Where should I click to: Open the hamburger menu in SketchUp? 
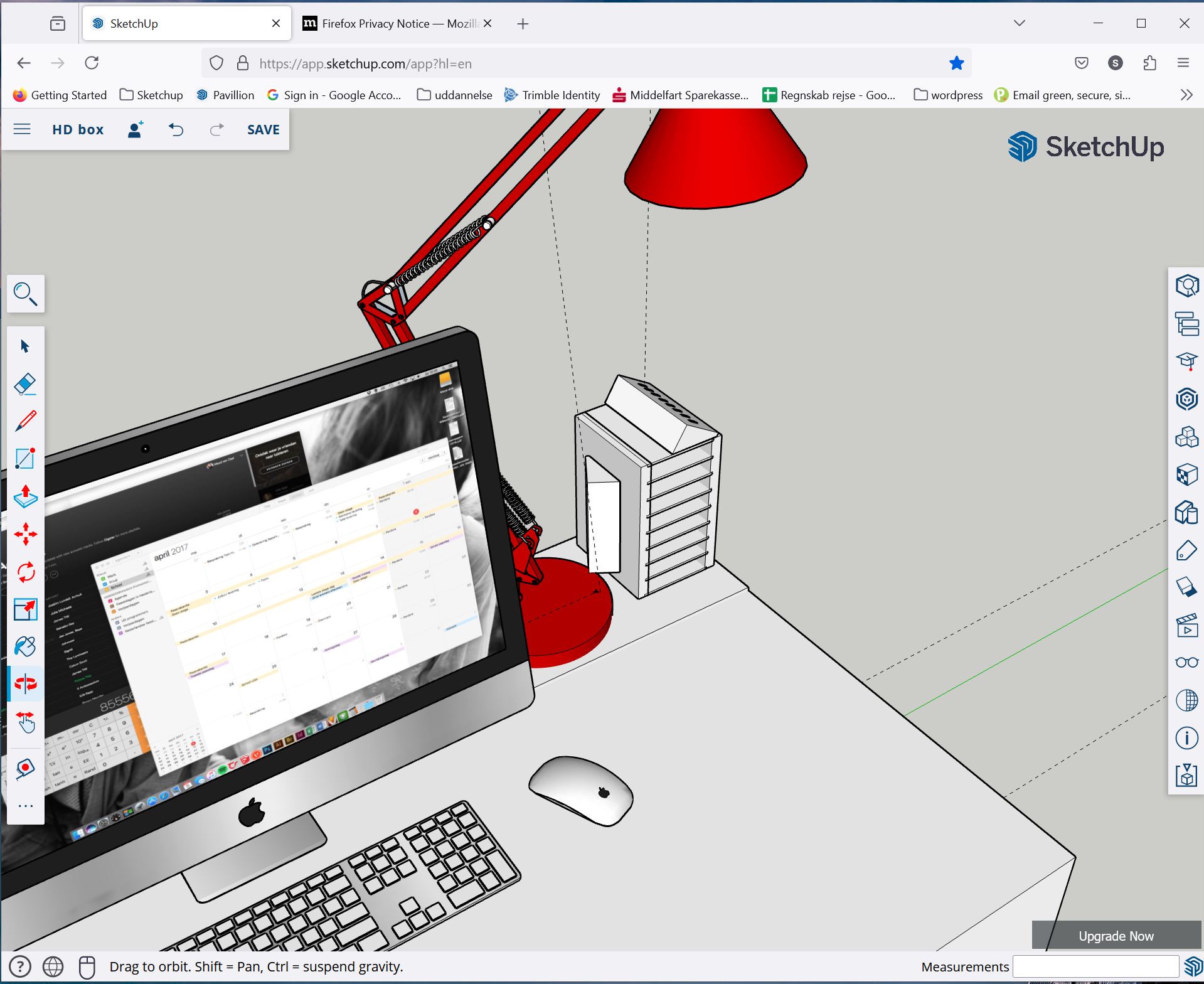[22, 129]
